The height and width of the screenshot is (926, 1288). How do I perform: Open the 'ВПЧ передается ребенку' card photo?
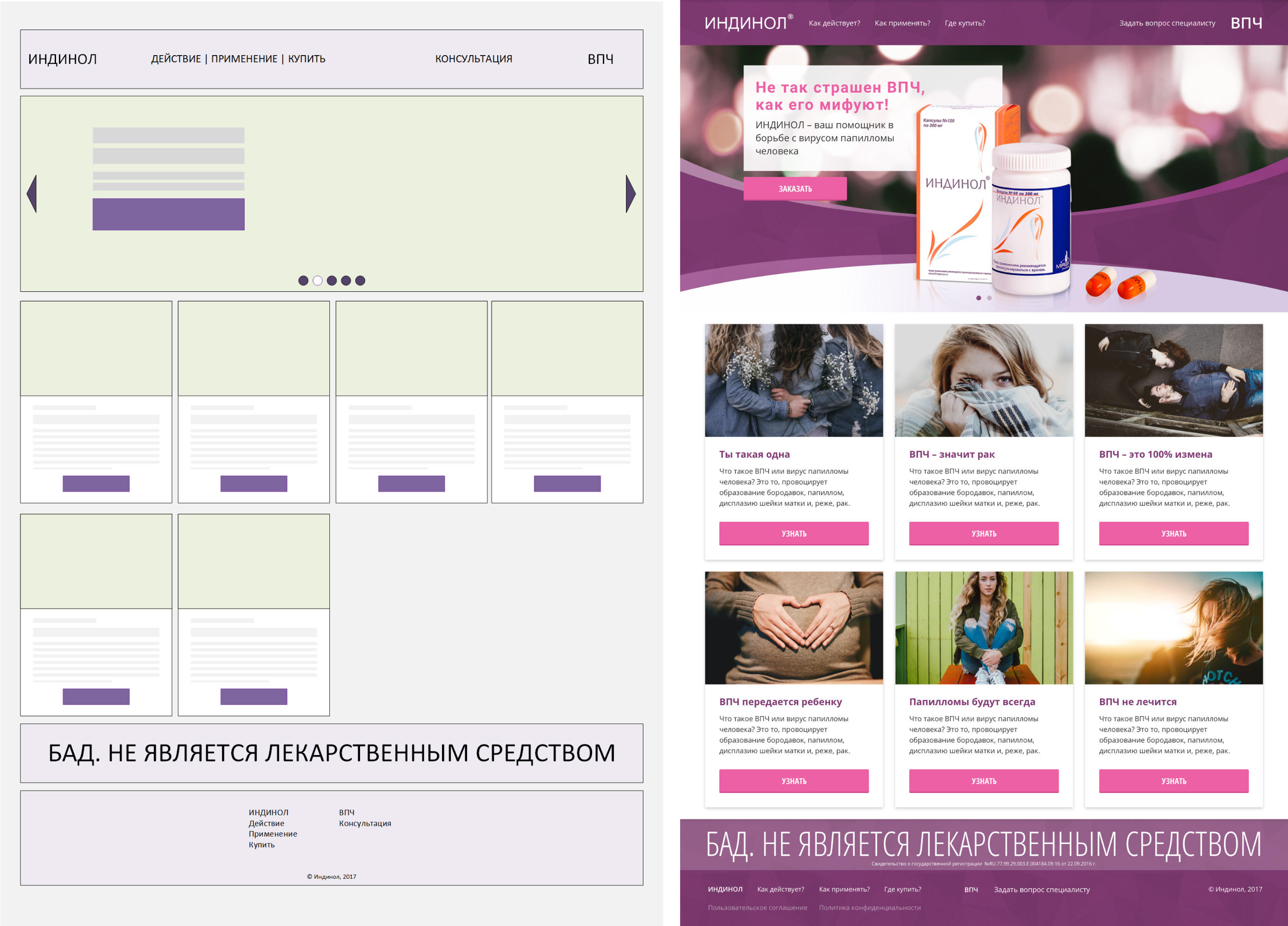pos(794,628)
